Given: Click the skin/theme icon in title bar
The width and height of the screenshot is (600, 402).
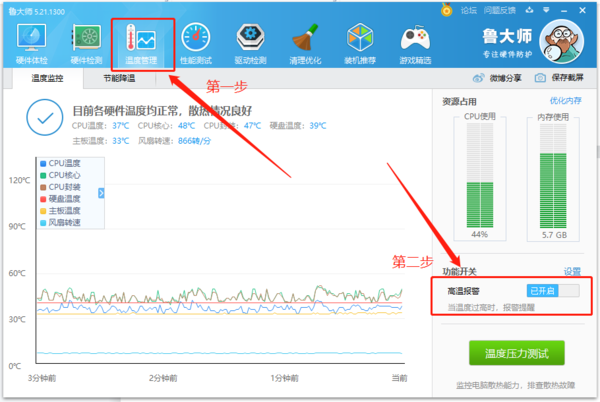Looking at the screenshot, I should [x=529, y=10].
